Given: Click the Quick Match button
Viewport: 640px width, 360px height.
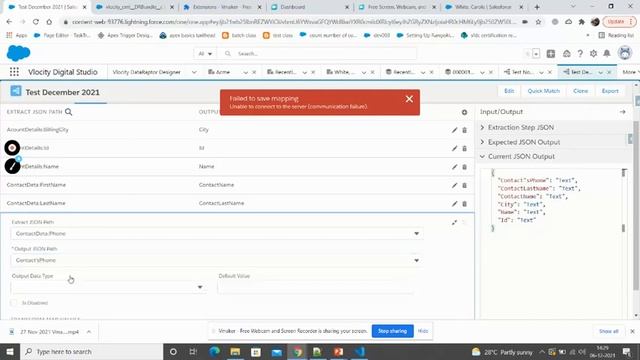Looking at the screenshot, I should point(543,91).
